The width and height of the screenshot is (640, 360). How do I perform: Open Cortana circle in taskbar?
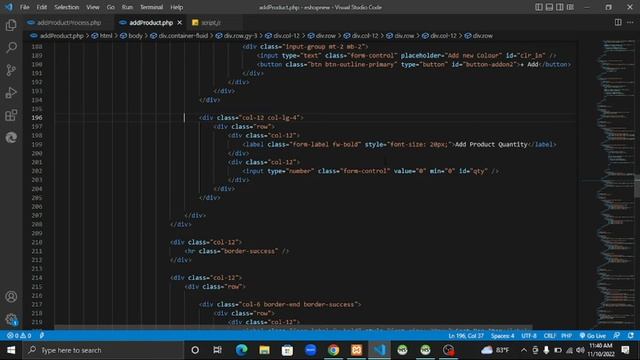click(195, 350)
